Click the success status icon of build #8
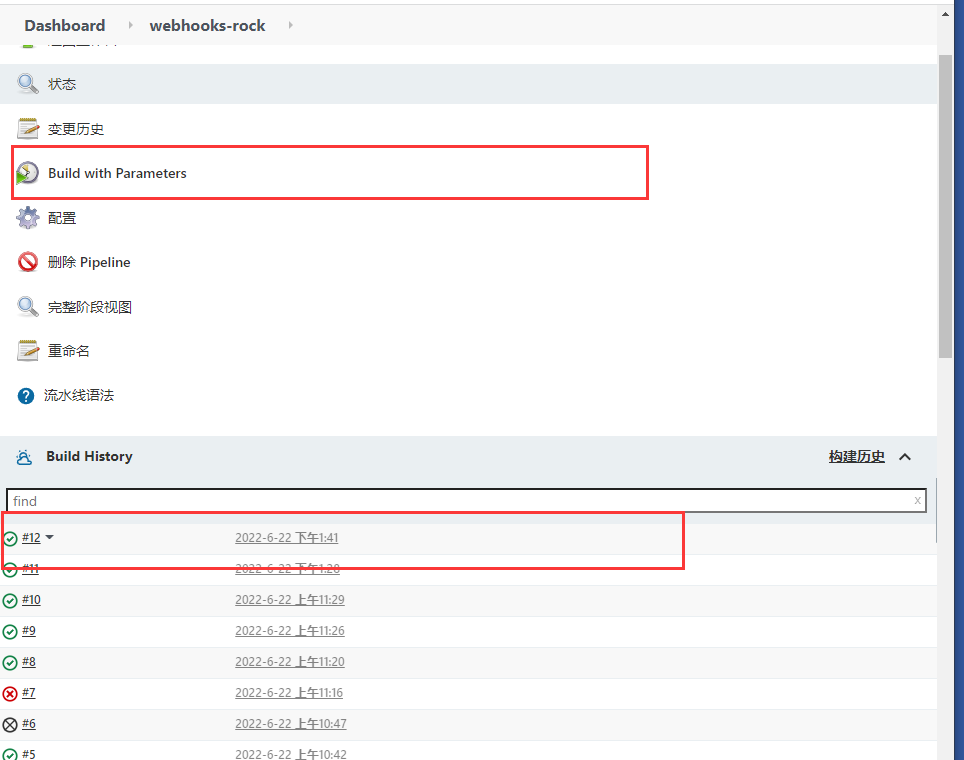 pyautogui.click(x=10, y=663)
